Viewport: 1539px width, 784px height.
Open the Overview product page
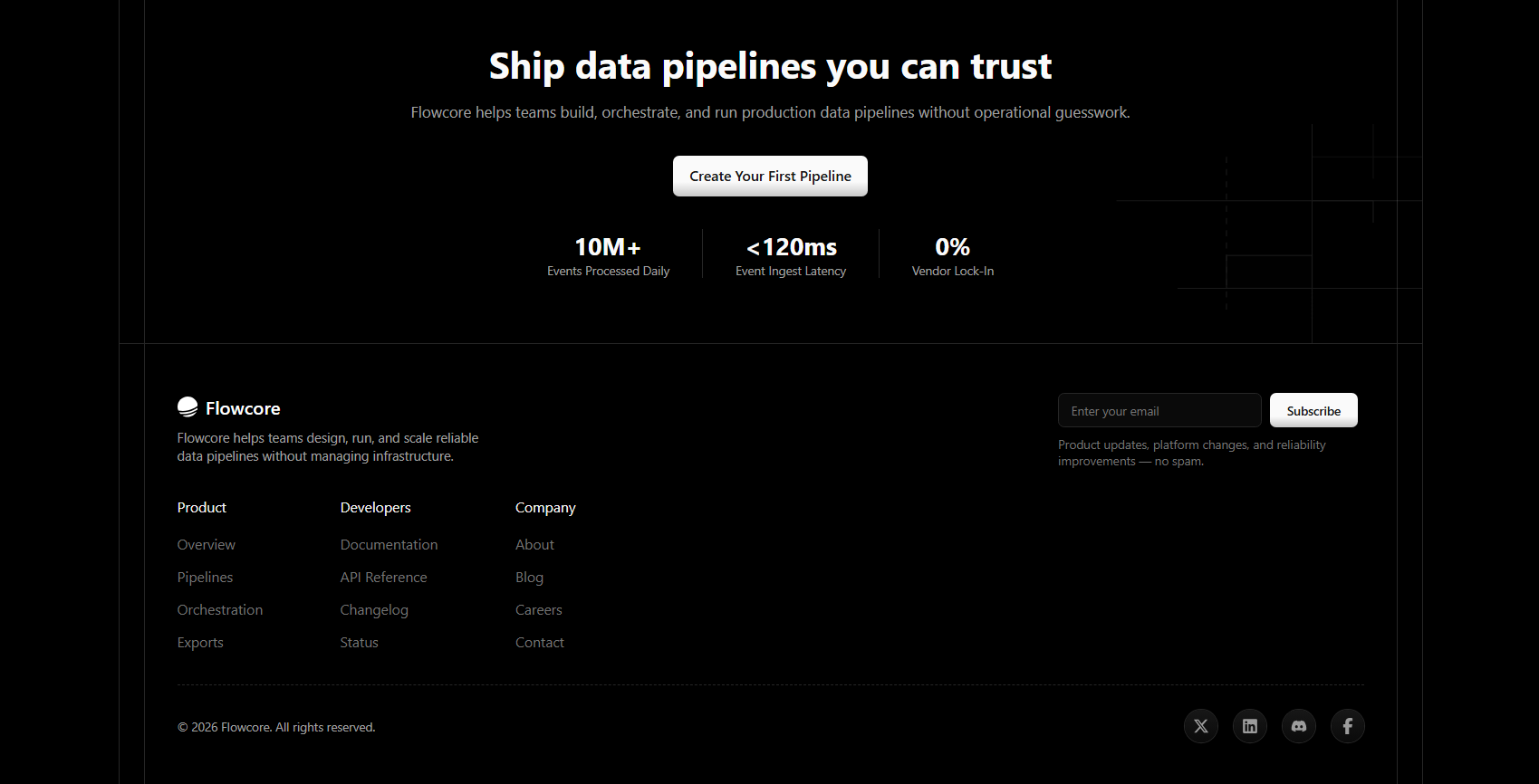tap(206, 544)
